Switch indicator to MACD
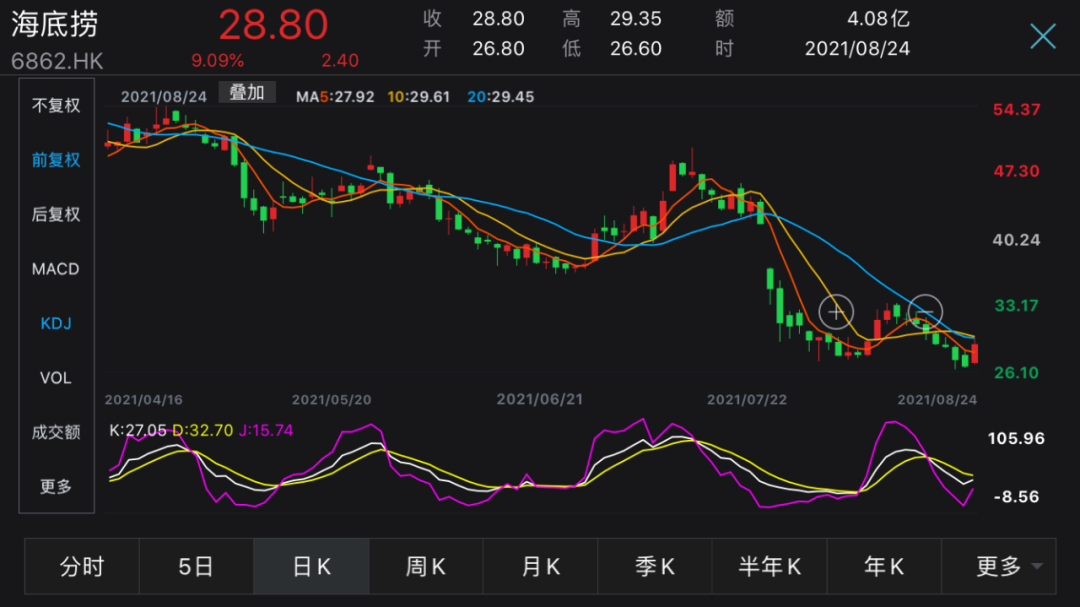The height and width of the screenshot is (607, 1080). [x=56, y=269]
